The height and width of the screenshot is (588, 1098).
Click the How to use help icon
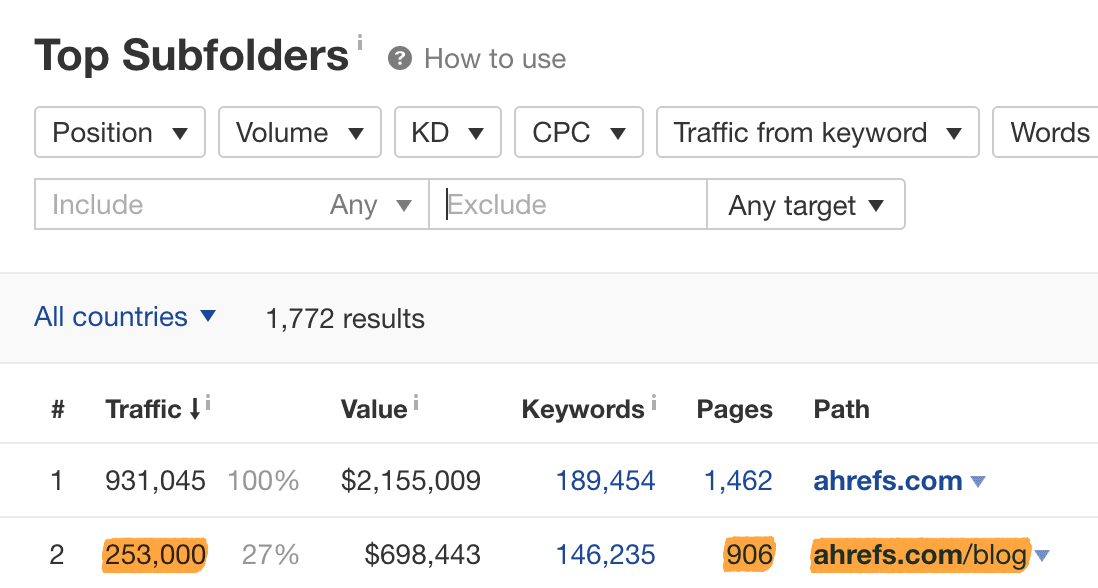(400, 59)
